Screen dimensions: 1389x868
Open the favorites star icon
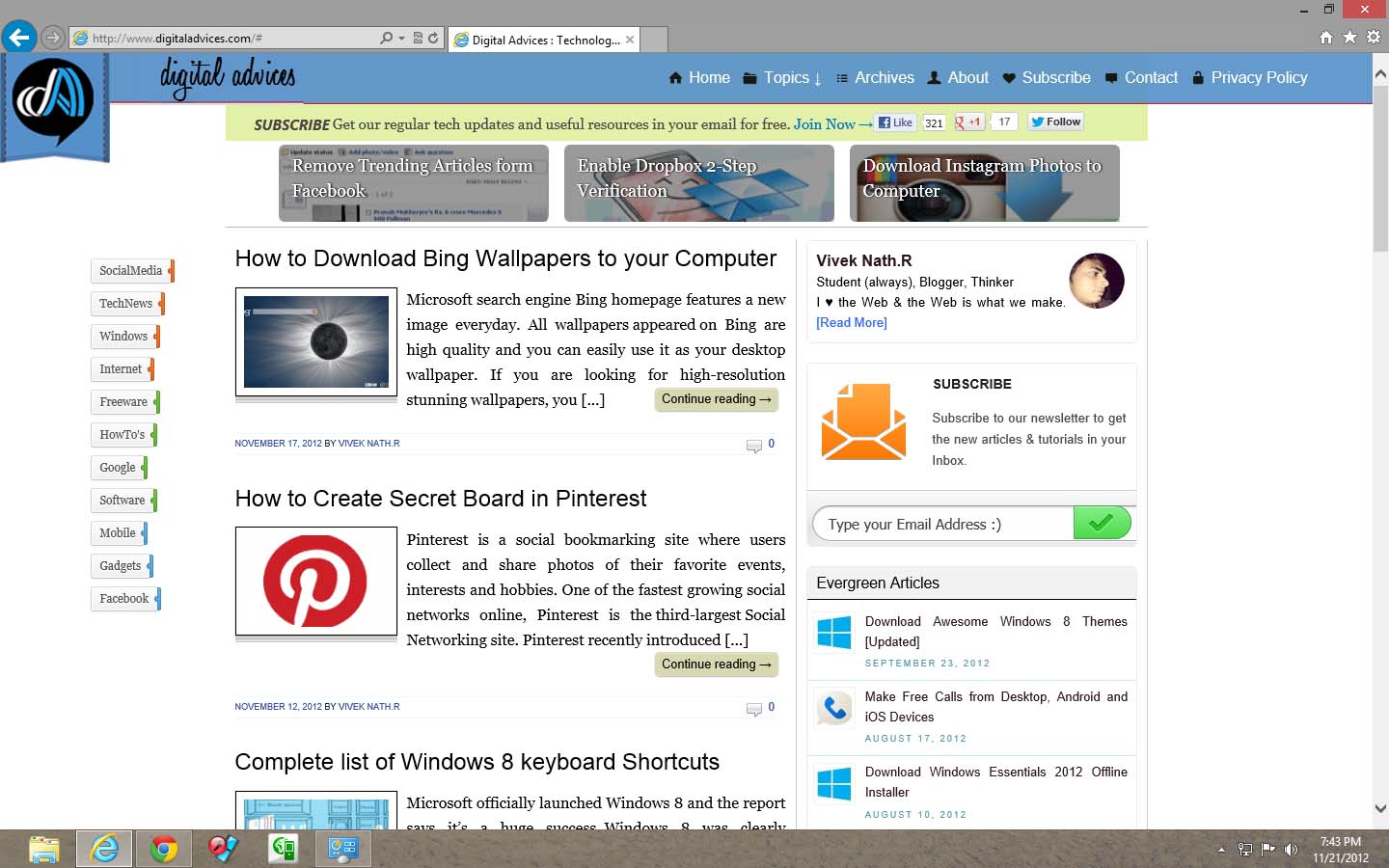pos(1349,37)
